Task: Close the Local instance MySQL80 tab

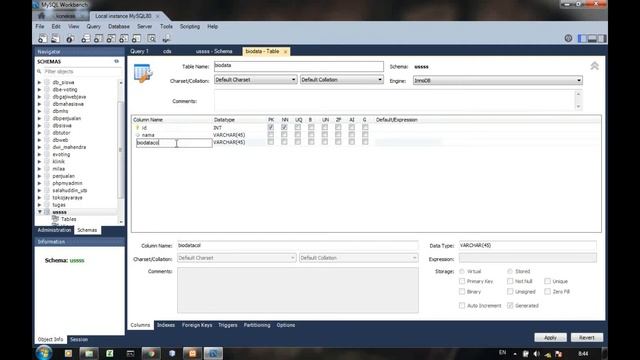Action: coord(158,16)
